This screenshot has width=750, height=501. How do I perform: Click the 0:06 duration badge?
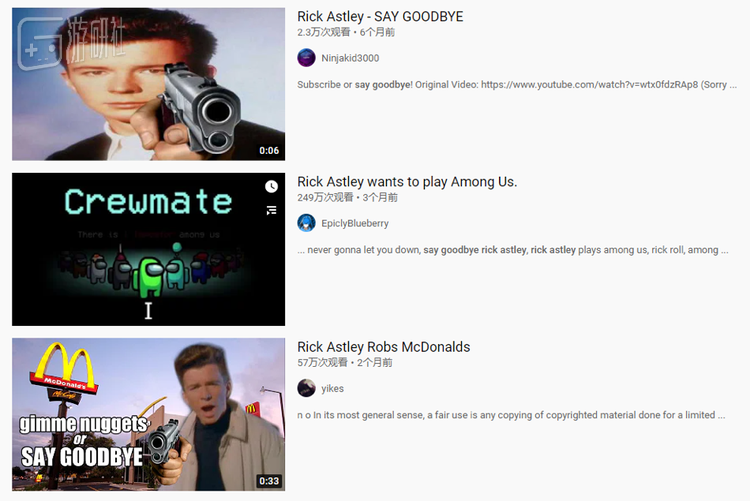(269, 150)
